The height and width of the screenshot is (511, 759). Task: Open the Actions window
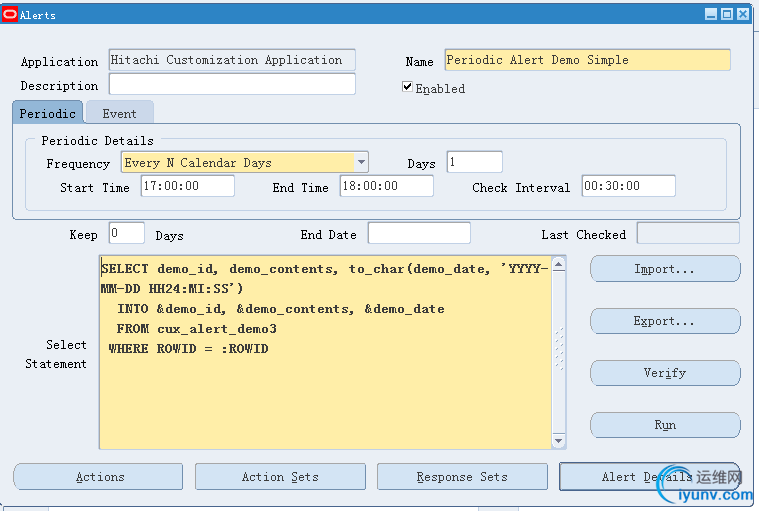98,477
